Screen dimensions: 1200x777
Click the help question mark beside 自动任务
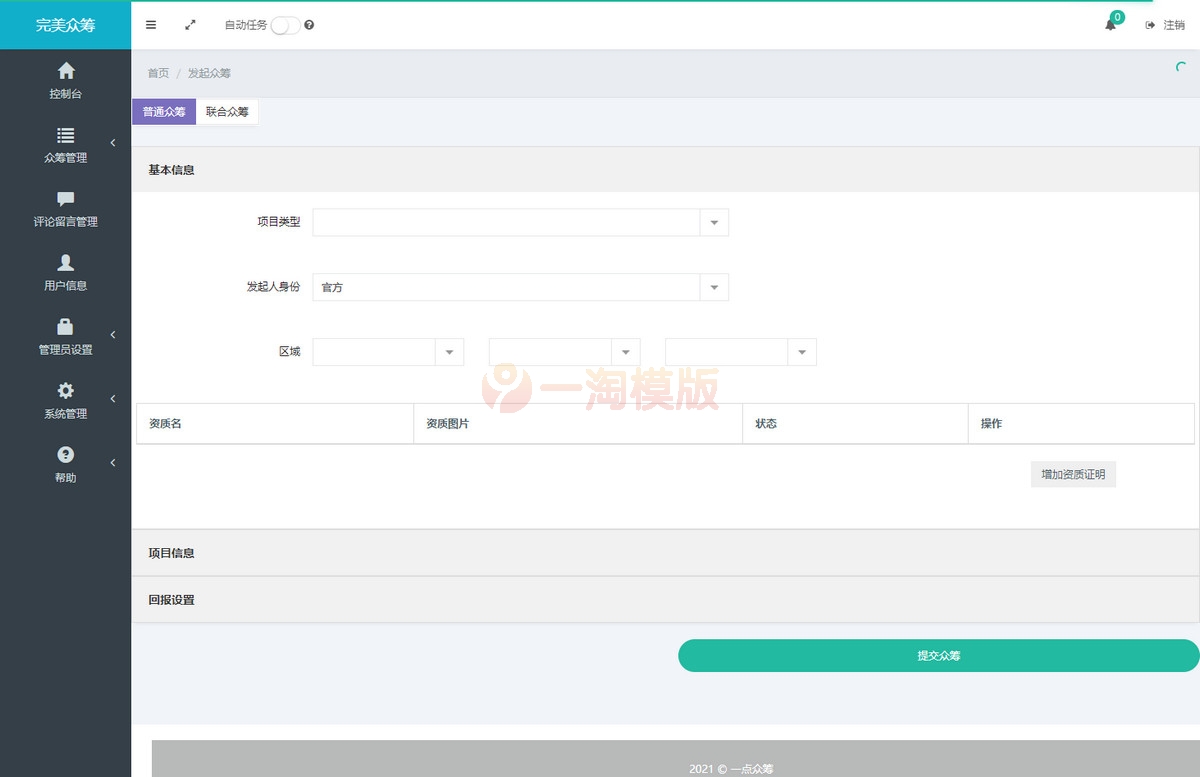click(310, 25)
